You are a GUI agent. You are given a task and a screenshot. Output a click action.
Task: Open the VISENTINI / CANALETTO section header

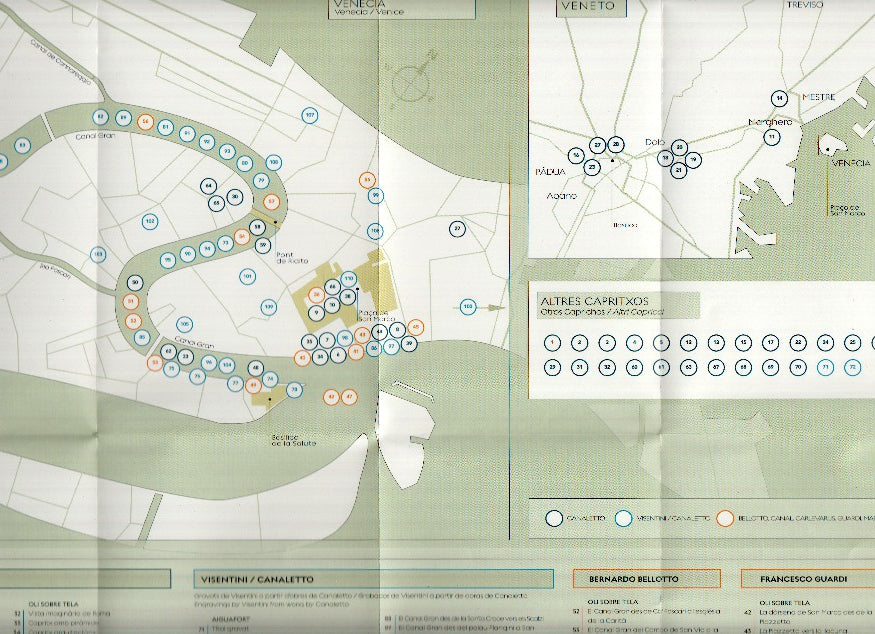[373, 579]
